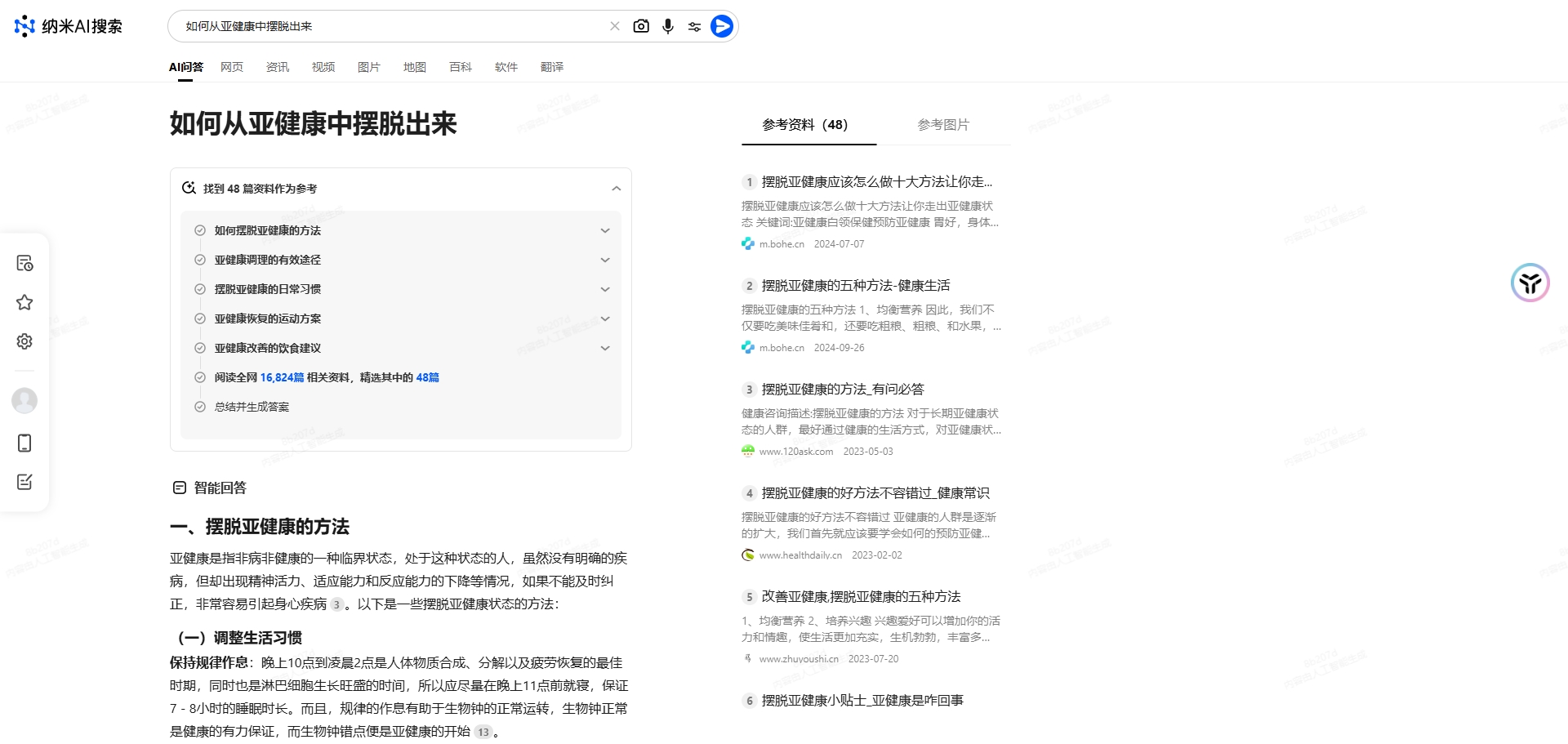
Task: Expand 如何摆脱亚健康的方法 section
Action: click(605, 230)
